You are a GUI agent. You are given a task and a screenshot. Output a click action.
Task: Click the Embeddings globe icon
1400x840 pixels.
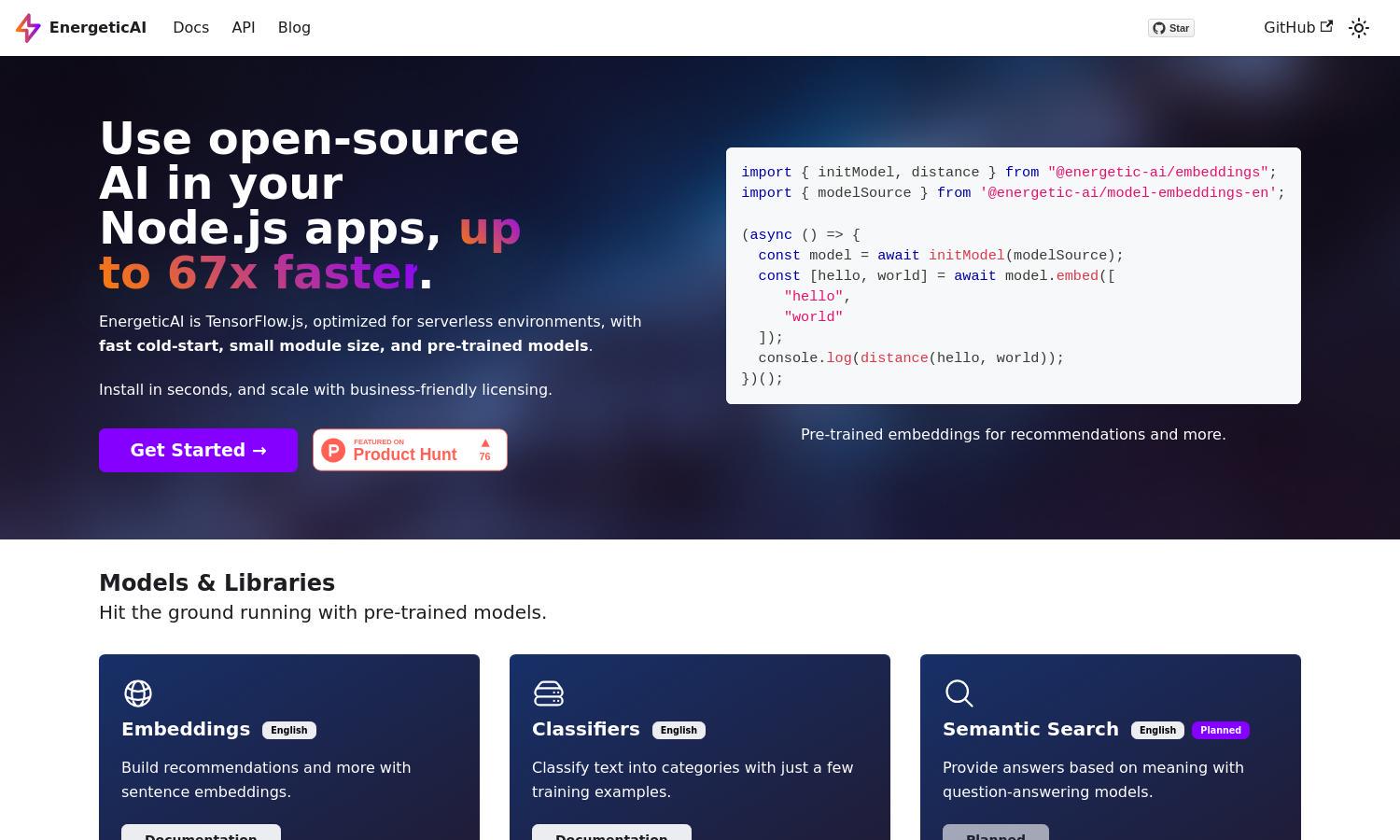pos(138,693)
